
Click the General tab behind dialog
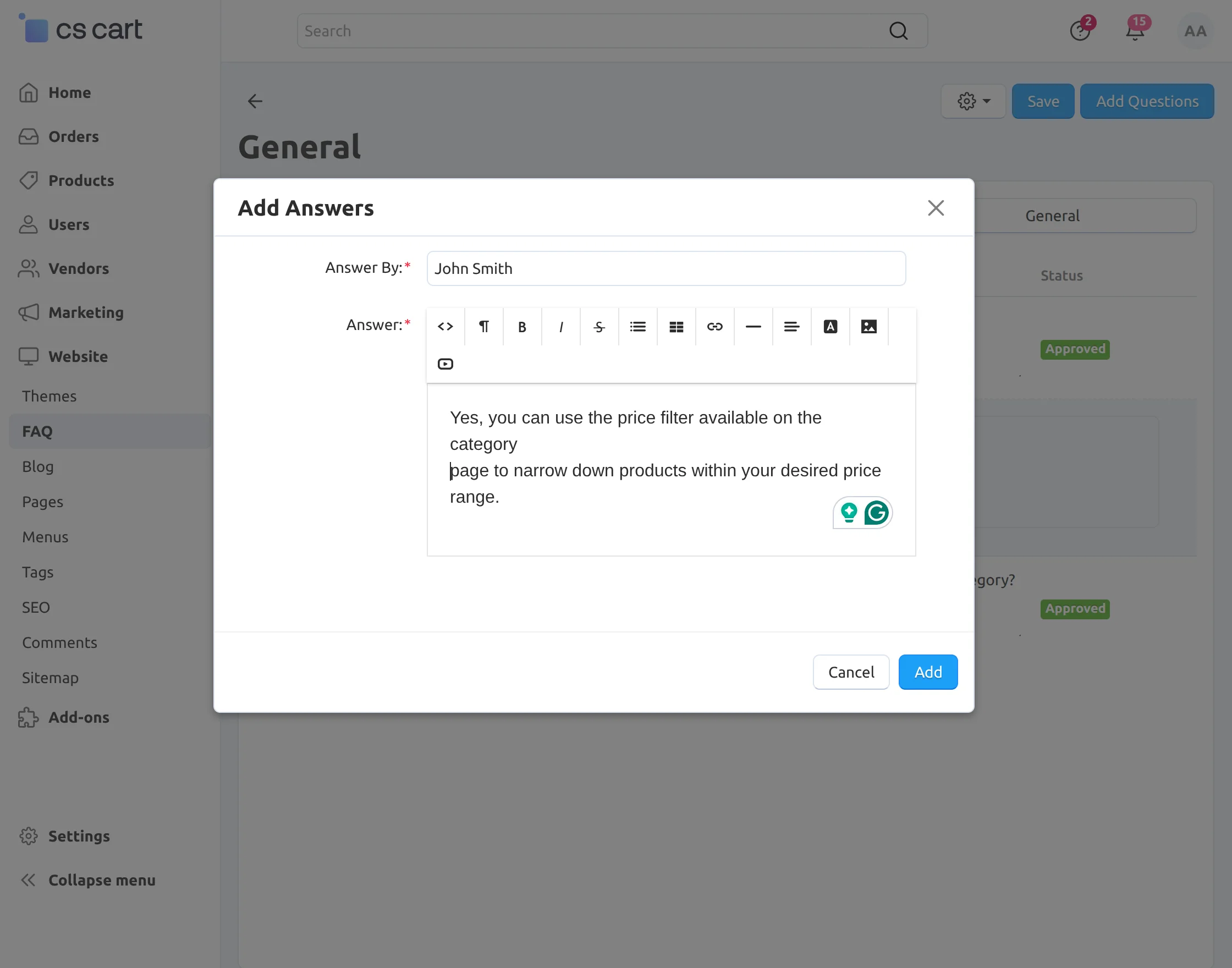(x=1052, y=216)
